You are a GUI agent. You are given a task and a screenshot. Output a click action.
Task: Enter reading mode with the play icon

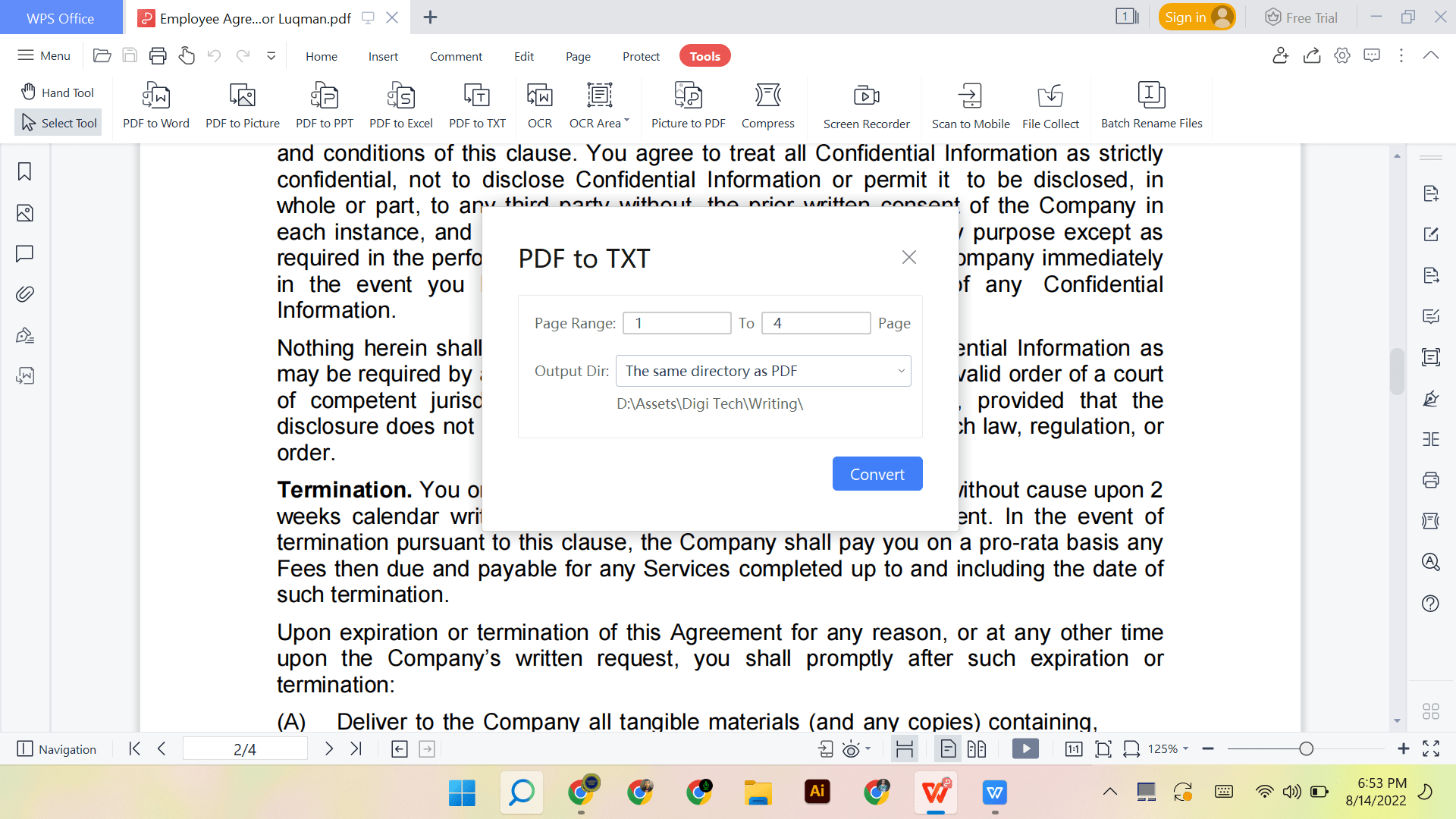click(x=1025, y=748)
